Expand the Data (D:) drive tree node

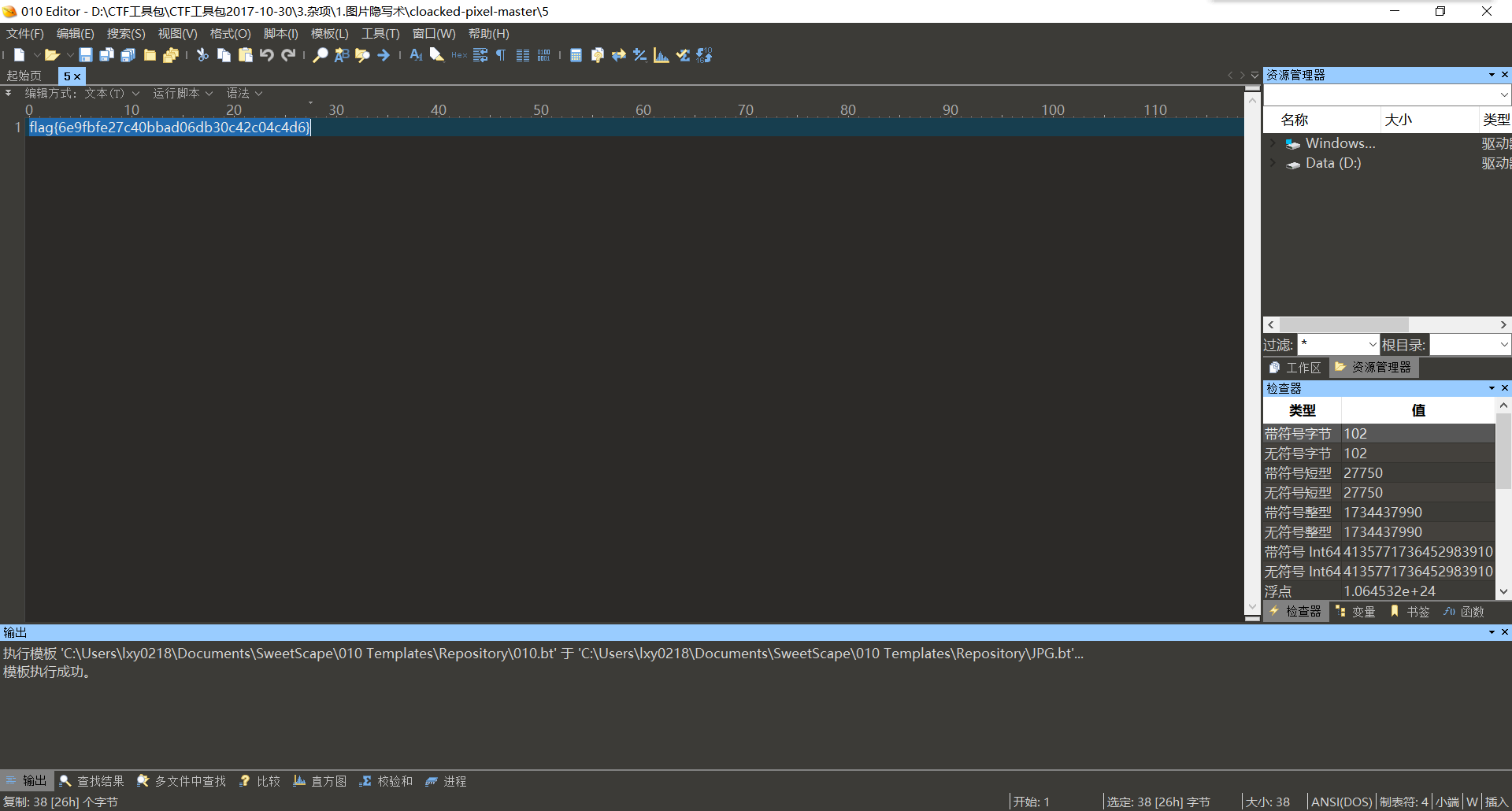pyautogui.click(x=1273, y=163)
